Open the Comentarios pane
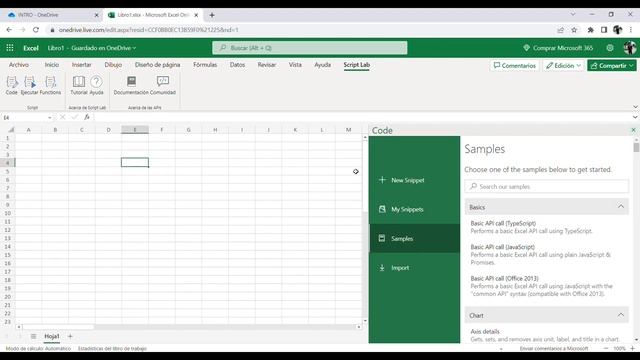Viewport: 640px width, 360px height. tap(514, 65)
